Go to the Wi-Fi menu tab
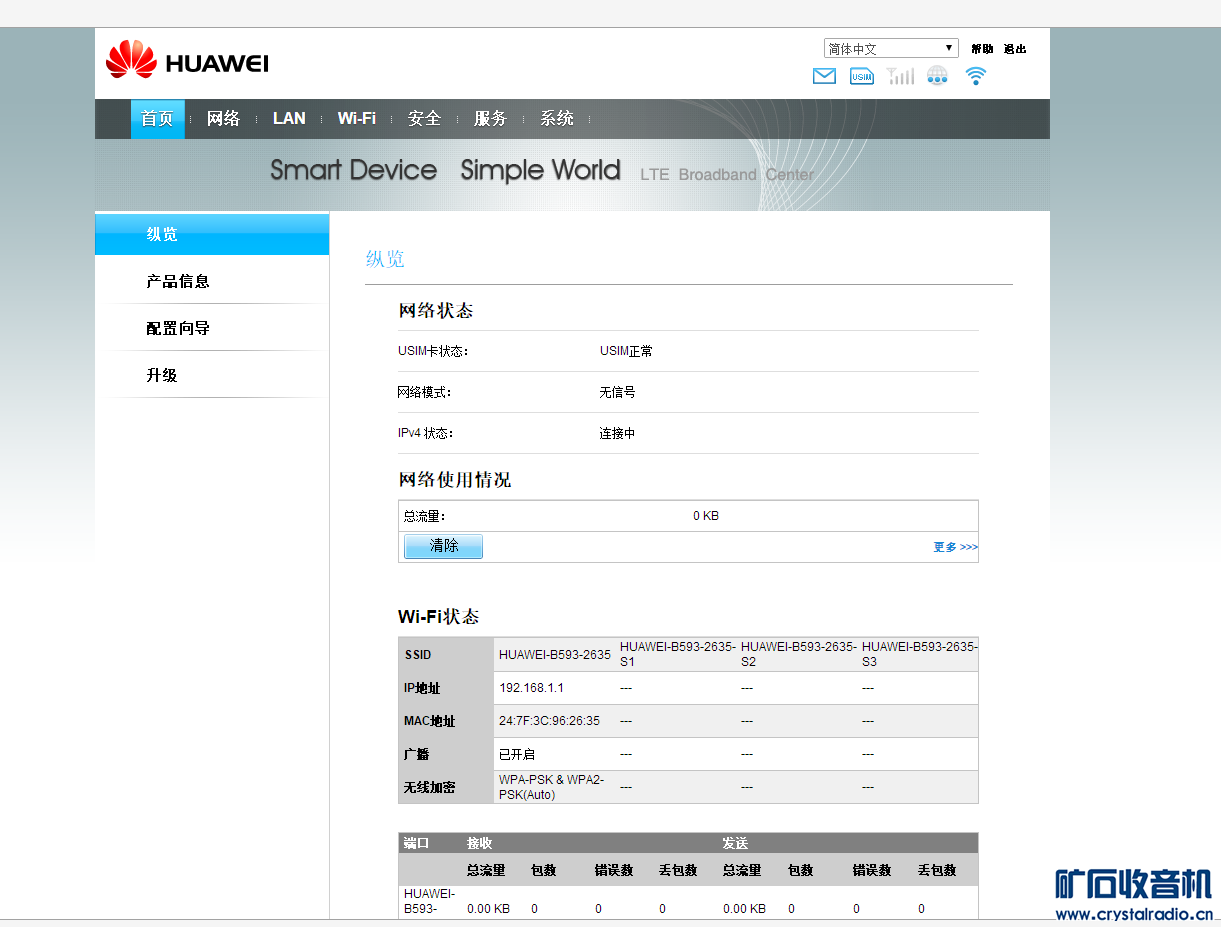The image size is (1221, 927). [356, 119]
